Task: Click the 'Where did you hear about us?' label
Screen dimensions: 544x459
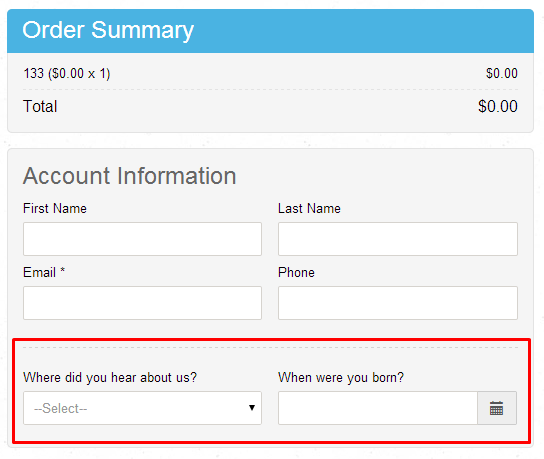Action: coord(110,377)
